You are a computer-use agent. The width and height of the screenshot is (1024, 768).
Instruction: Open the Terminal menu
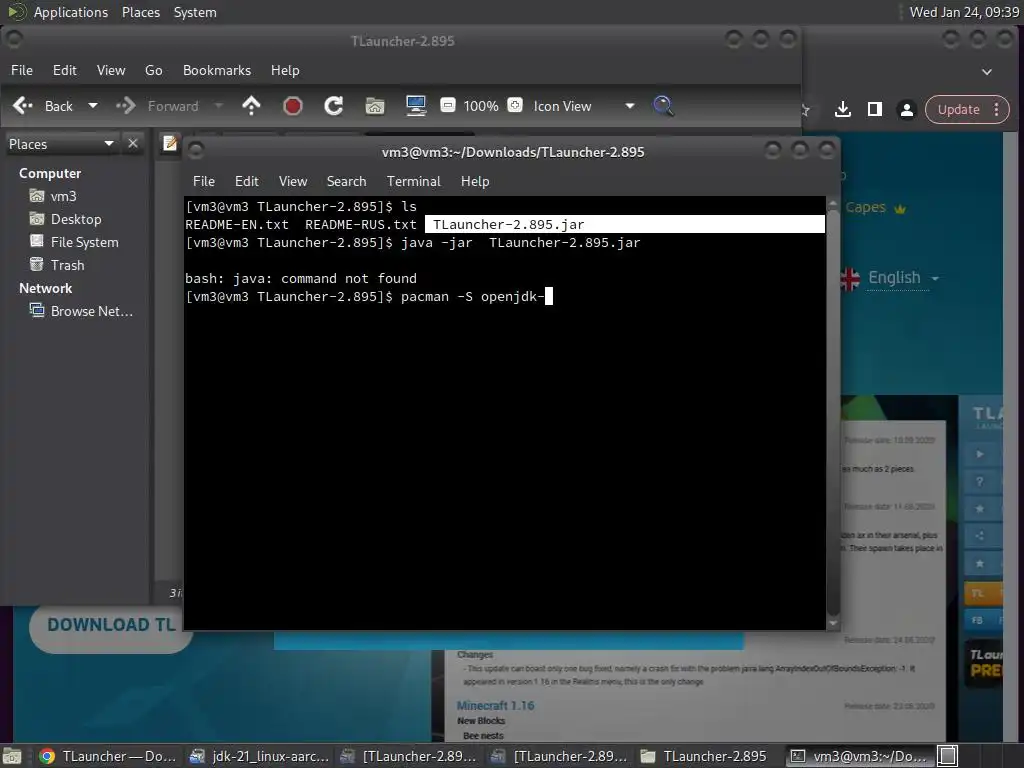tap(413, 181)
